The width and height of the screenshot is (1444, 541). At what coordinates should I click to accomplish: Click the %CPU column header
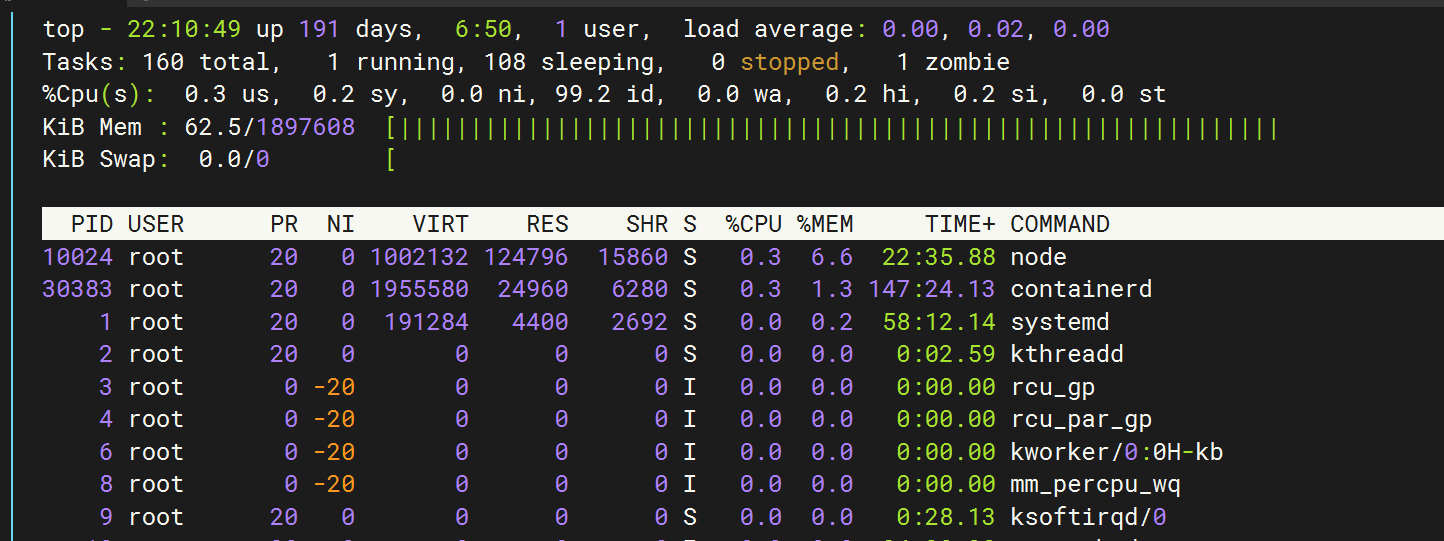[753, 224]
